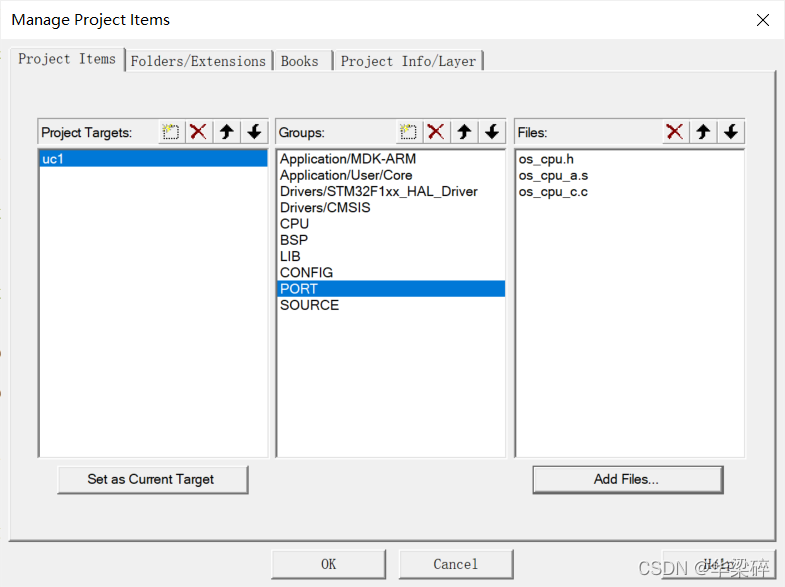Move file down in Files list
The width and height of the screenshot is (785, 587).
731,132
